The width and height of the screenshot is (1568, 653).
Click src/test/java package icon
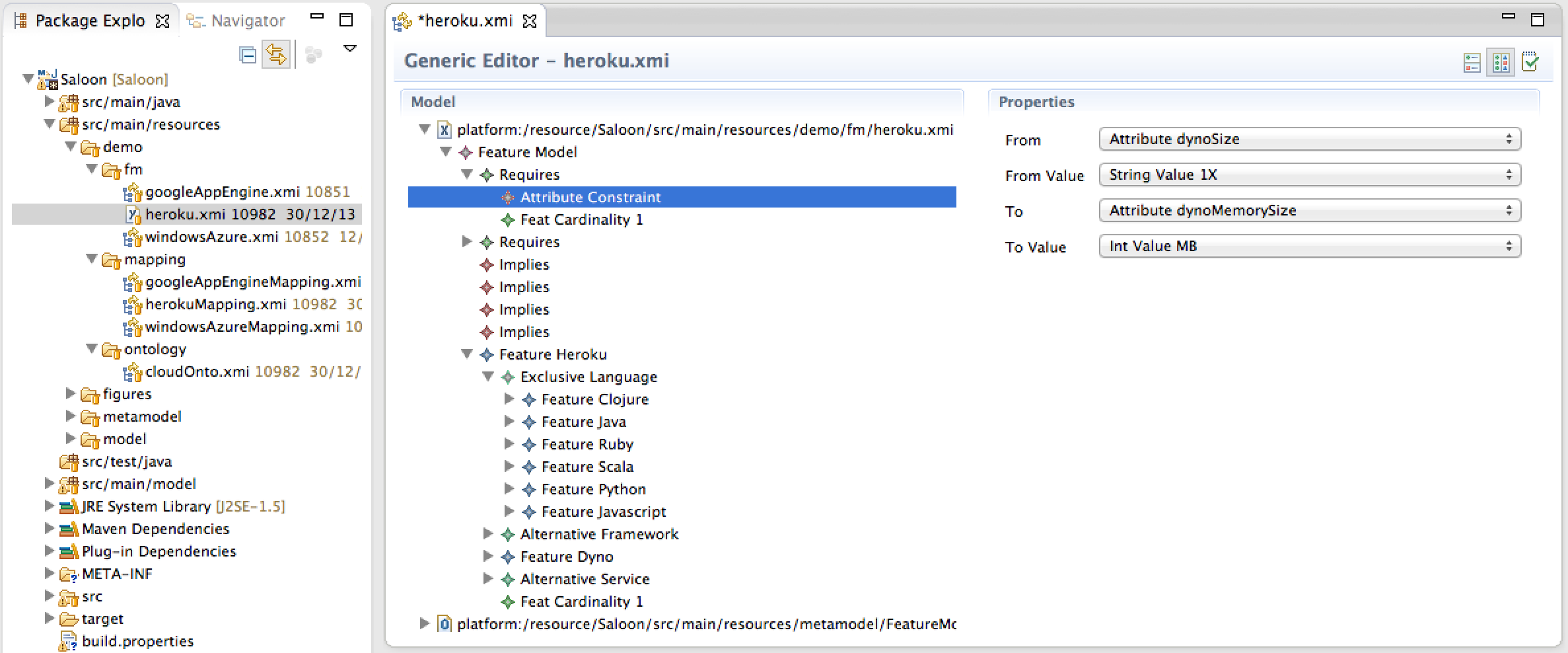tap(69, 461)
